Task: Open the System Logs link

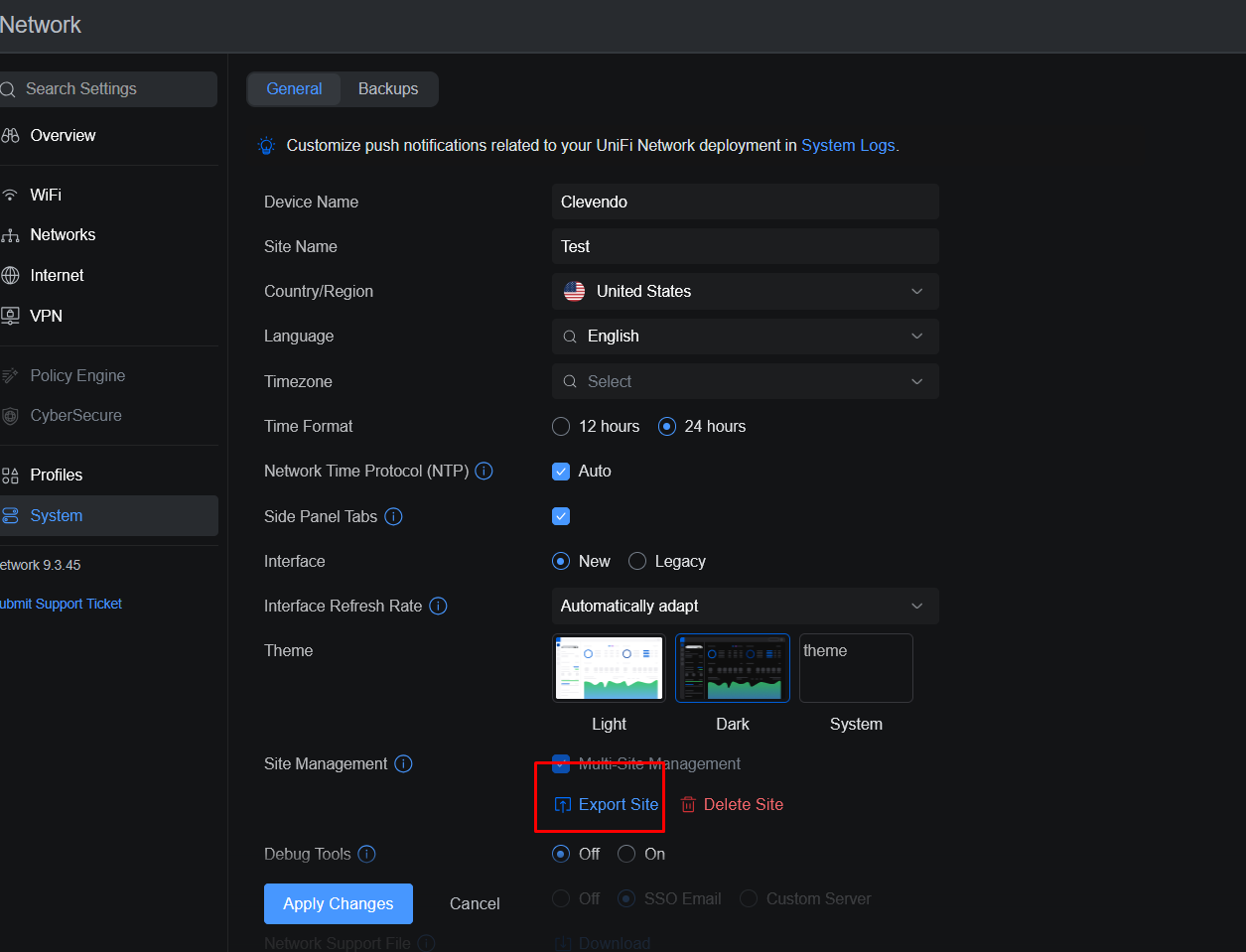Action: [848, 145]
